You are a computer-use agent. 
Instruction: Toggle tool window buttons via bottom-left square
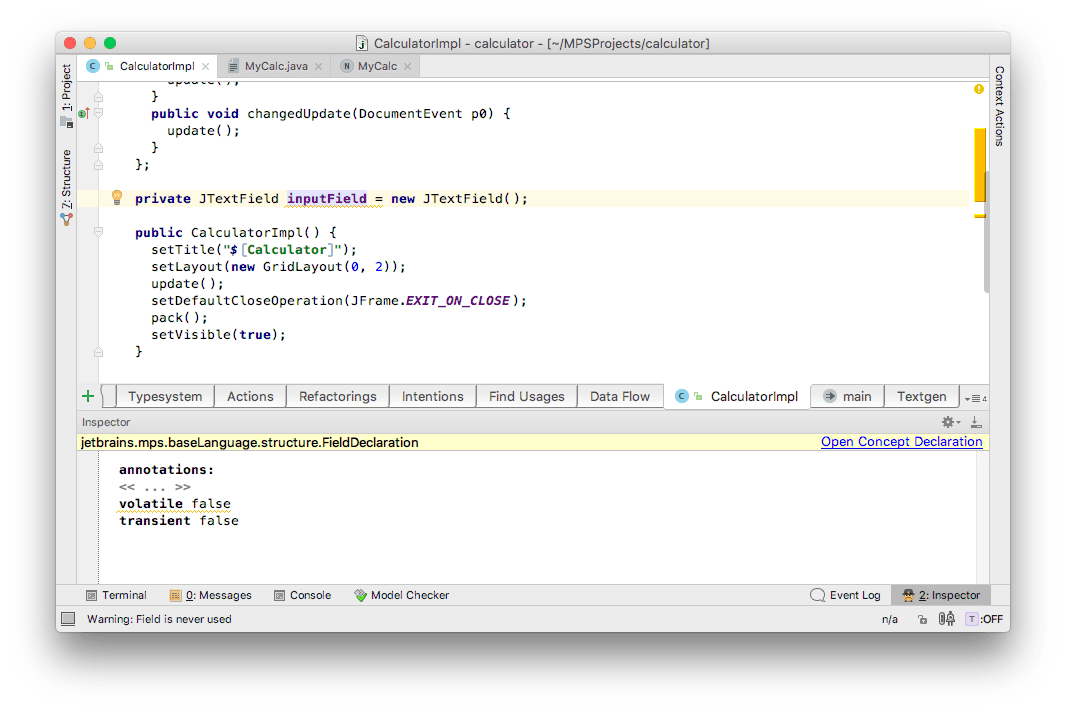(67, 619)
